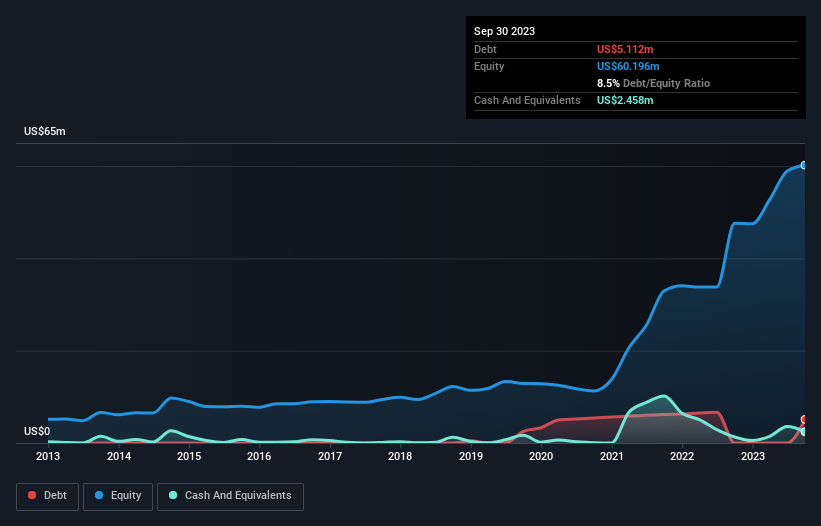
Task: Select the 2022 x-axis label
Action: 682,456
